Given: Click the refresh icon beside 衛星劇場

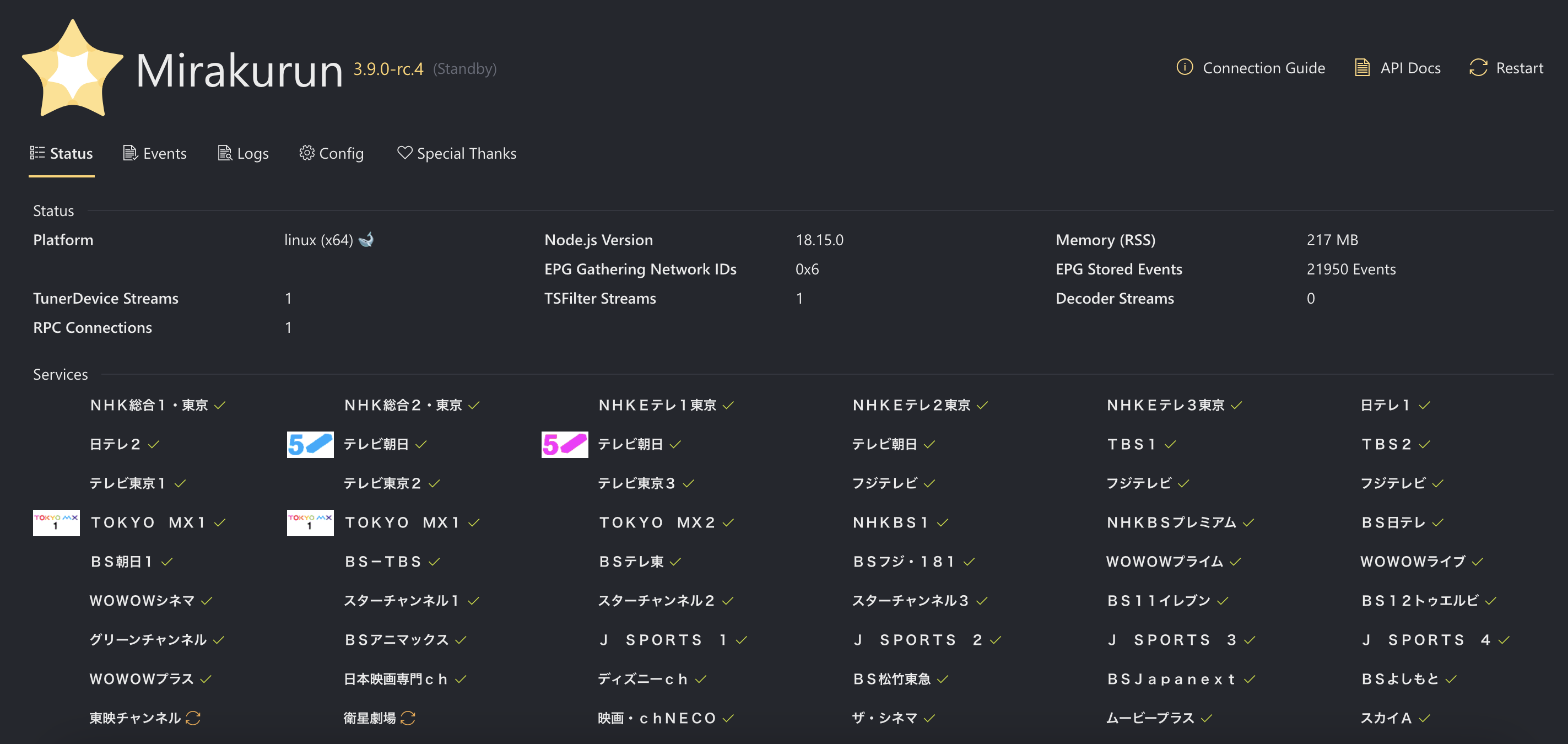Looking at the screenshot, I should pyautogui.click(x=408, y=718).
